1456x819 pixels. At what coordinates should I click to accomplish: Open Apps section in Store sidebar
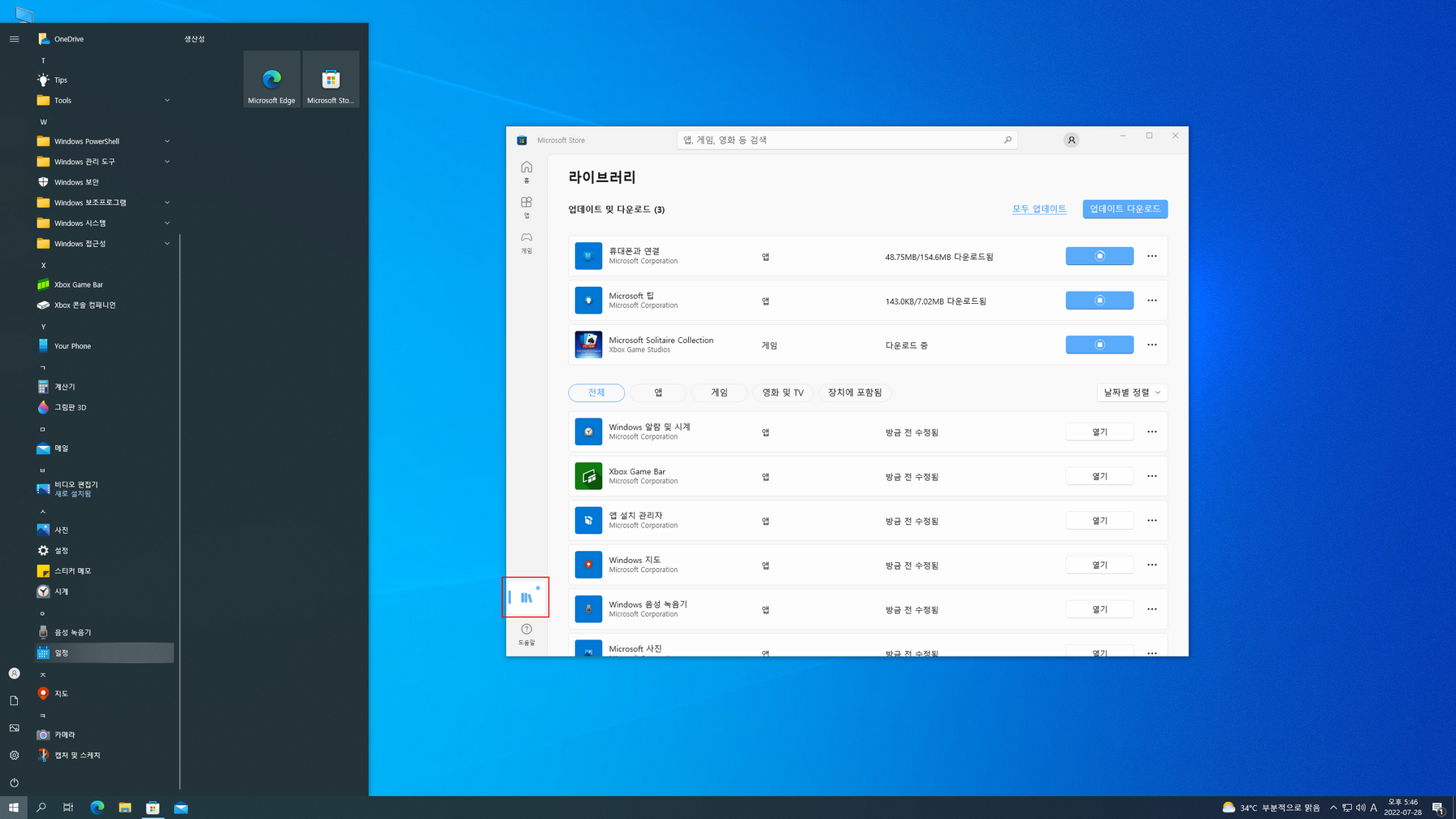coord(526,207)
